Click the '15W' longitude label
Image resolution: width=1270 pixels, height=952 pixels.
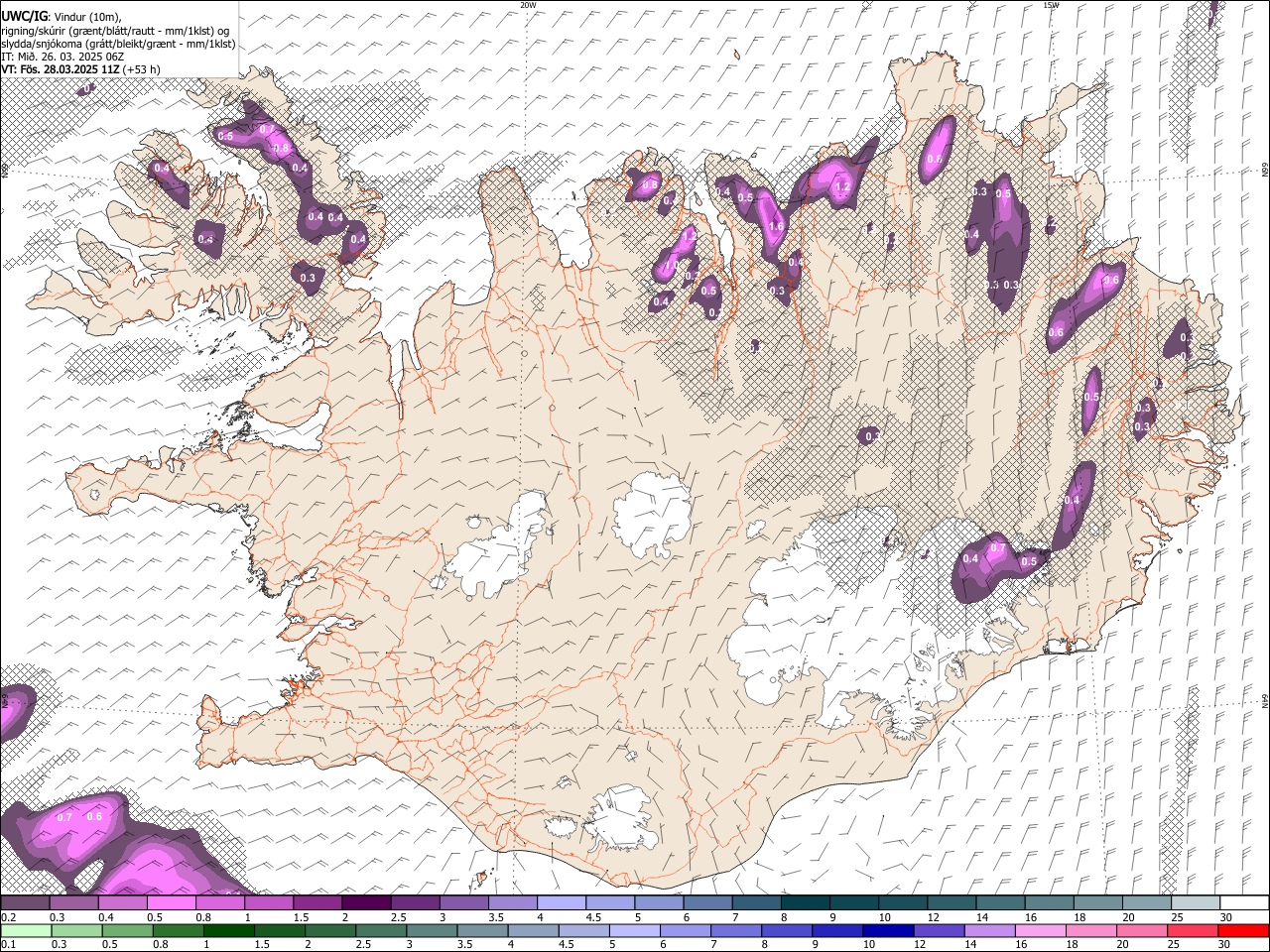tap(1052, 5)
